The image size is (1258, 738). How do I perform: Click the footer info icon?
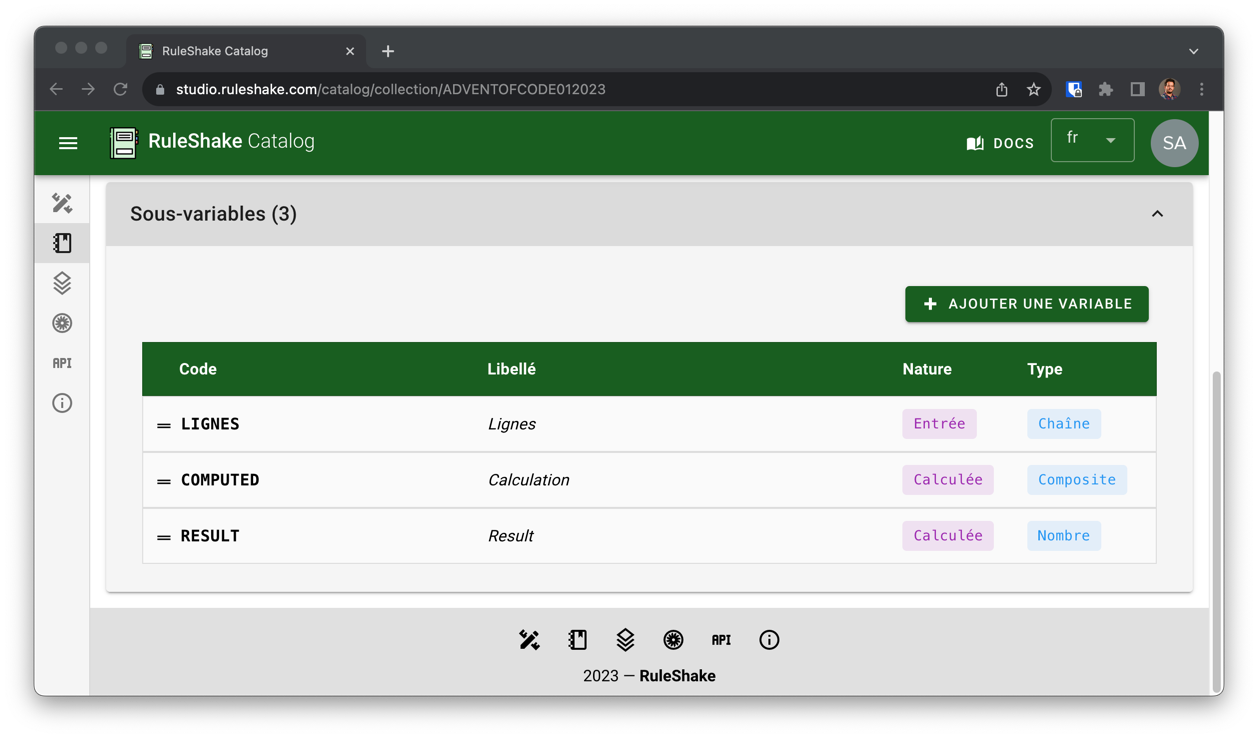(x=769, y=640)
